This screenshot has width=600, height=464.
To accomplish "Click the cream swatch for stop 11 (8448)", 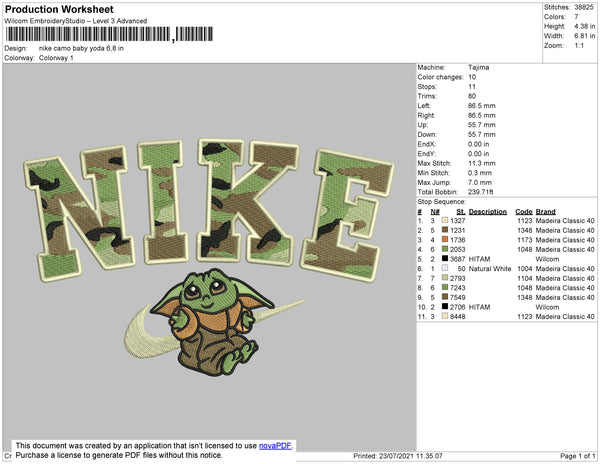I will tap(445, 316).
